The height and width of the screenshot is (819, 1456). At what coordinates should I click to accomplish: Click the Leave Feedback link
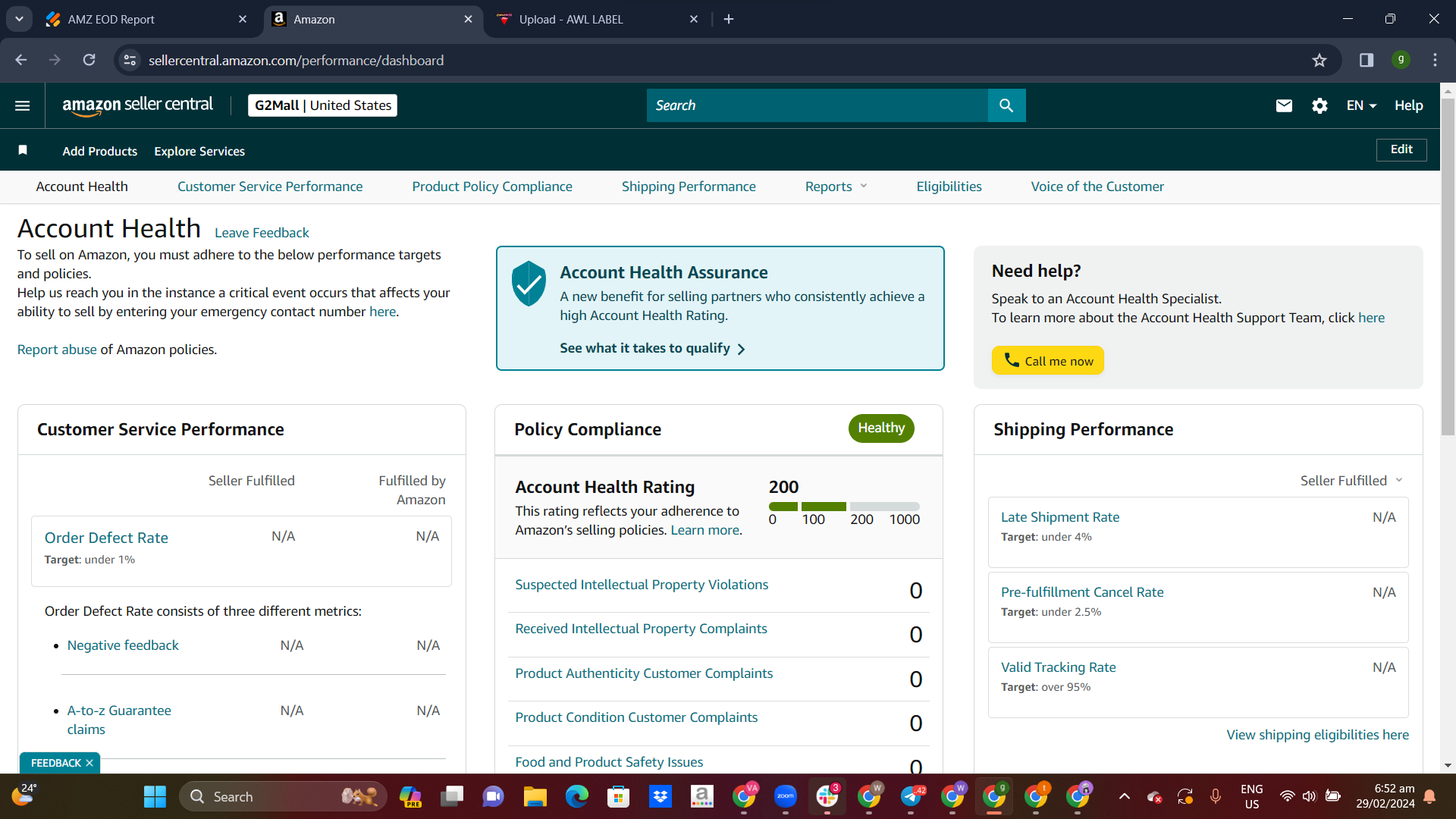coord(262,233)
